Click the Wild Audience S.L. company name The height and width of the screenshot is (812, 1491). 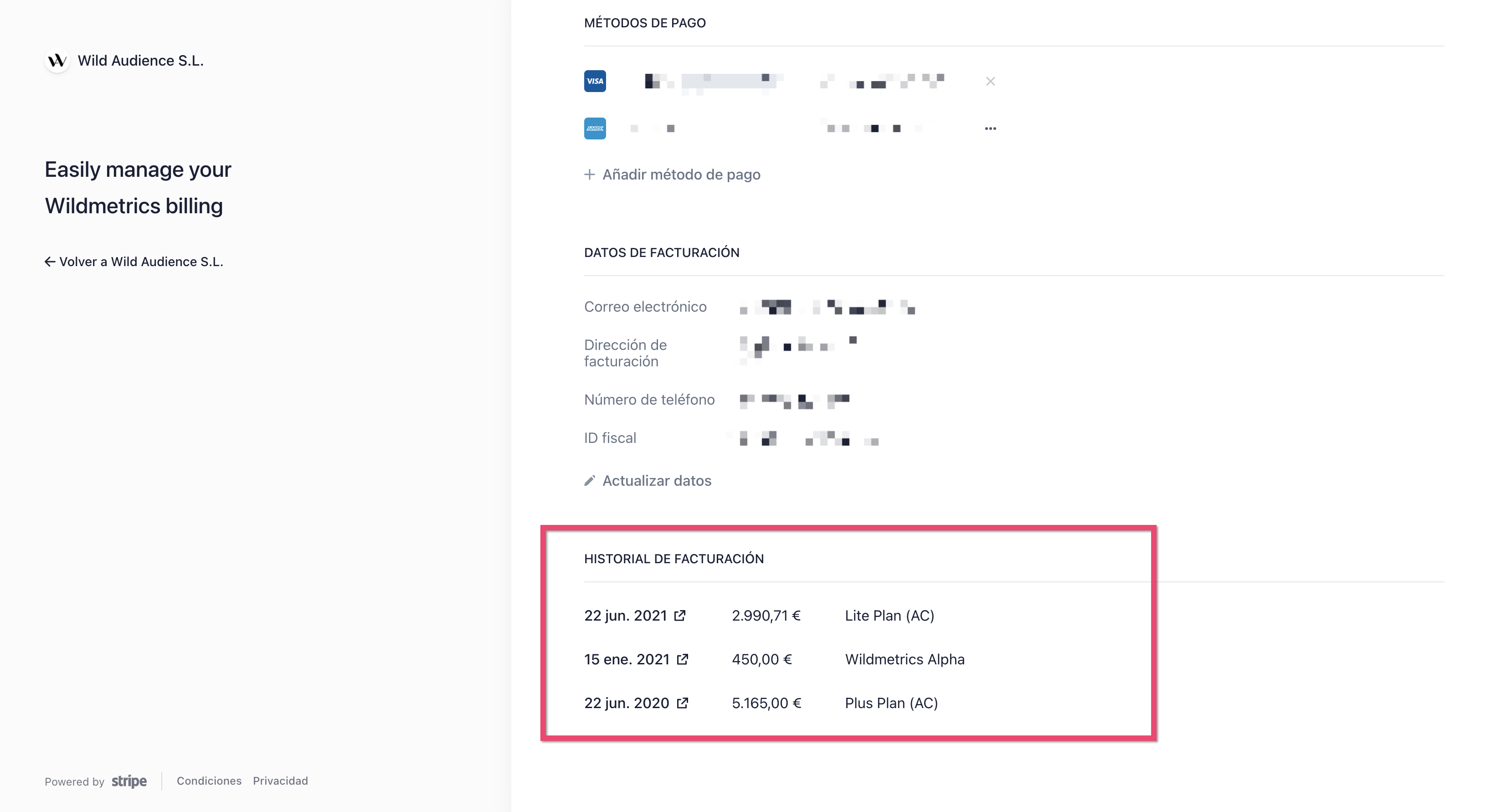(x=141, y=60)
